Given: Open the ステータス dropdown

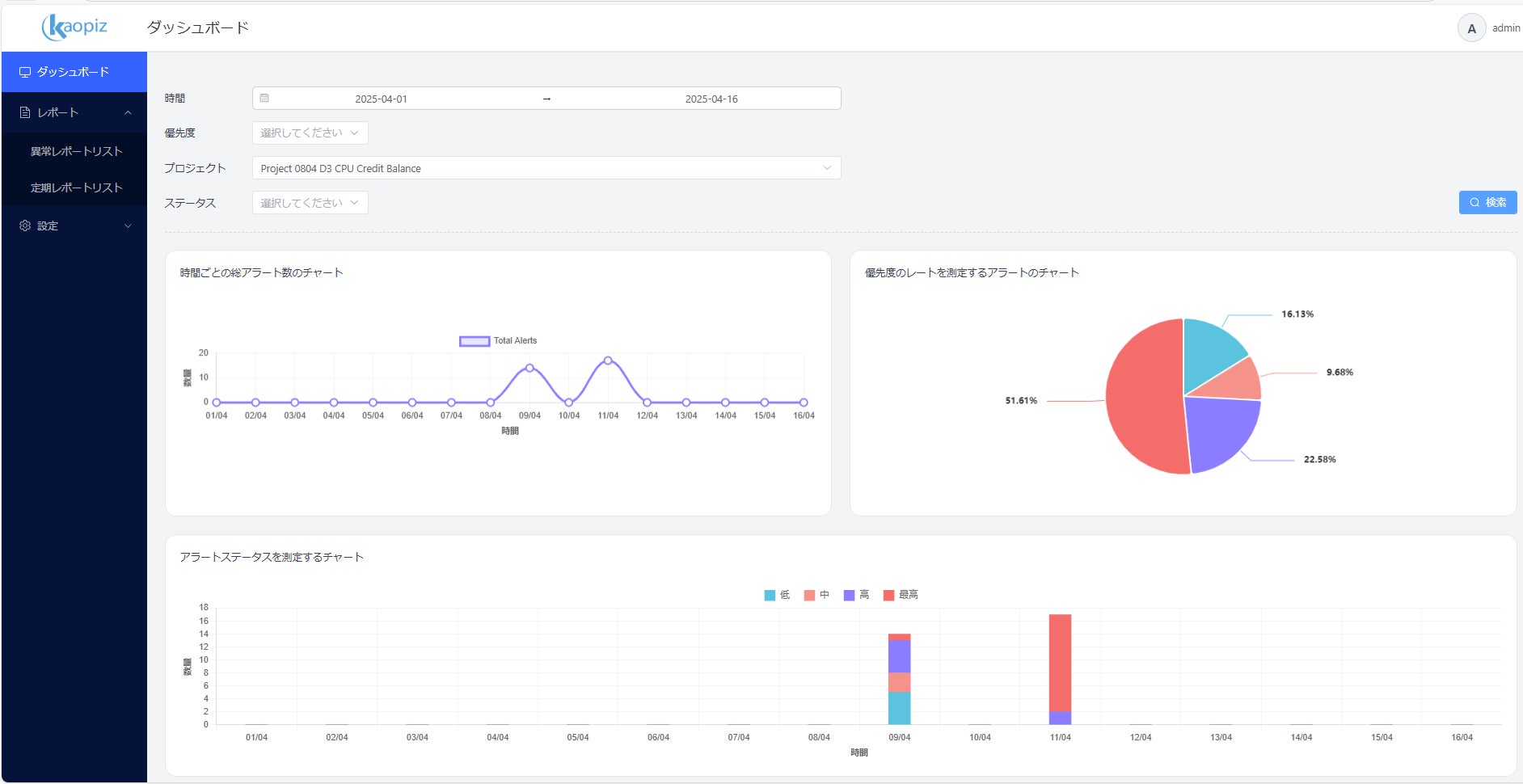Looking at the screenshot, I should 310,203.
